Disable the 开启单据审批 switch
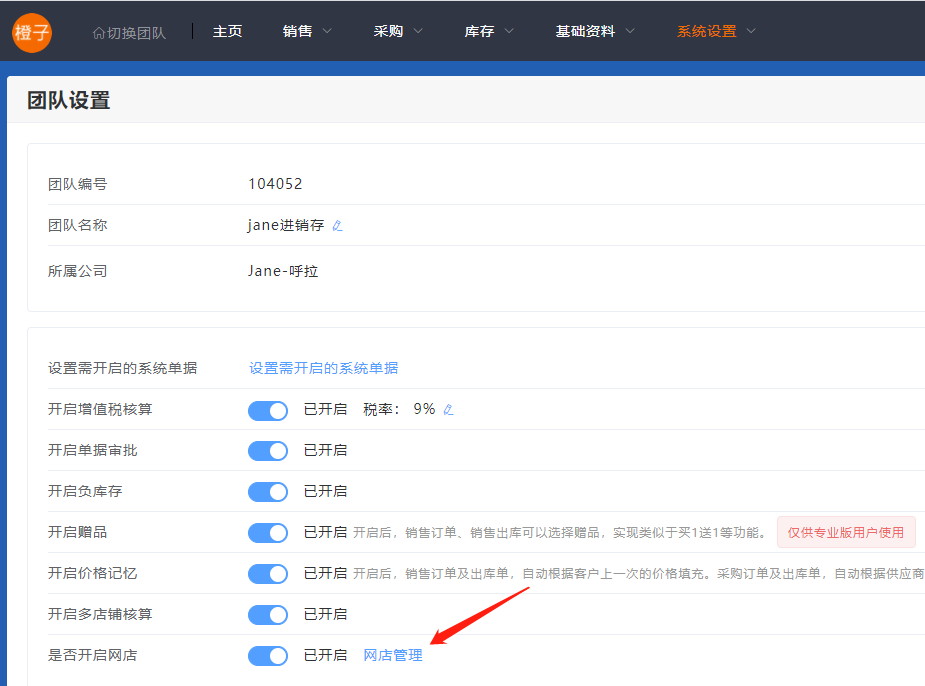 [268, 451]
